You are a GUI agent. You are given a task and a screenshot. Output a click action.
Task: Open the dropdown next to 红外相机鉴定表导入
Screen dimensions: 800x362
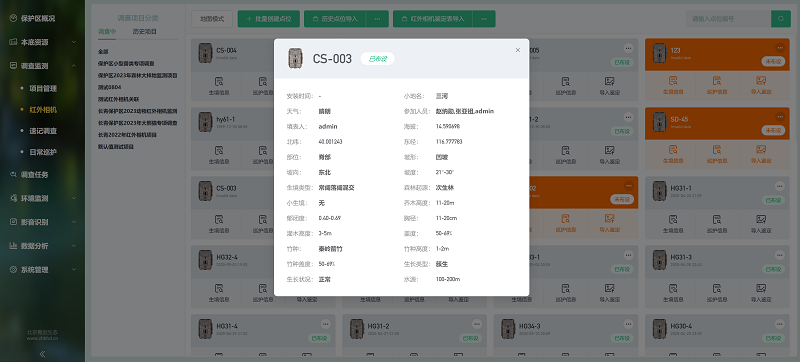(x=484, y=19)
